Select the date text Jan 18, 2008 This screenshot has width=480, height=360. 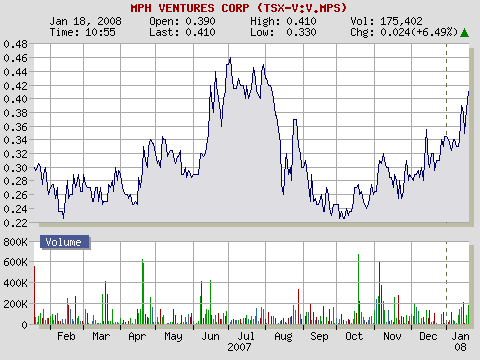(86, 21)
